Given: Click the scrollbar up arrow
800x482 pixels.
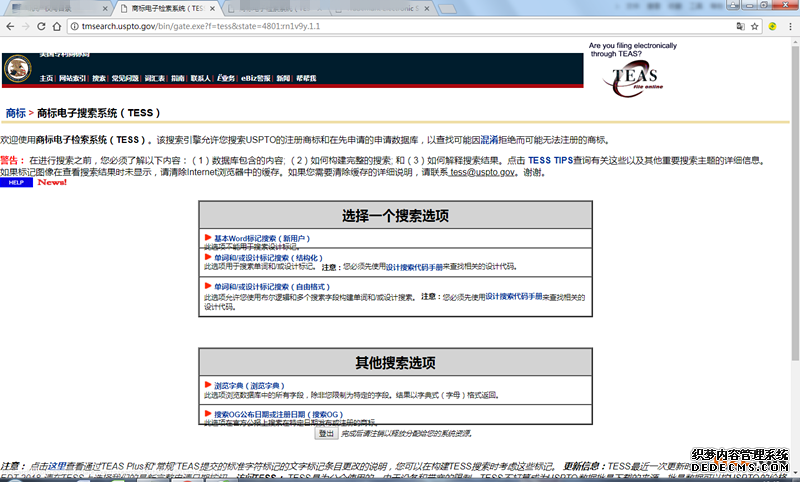Looking at the screenshot, I should pyautogui.click(x=795, y=42).
